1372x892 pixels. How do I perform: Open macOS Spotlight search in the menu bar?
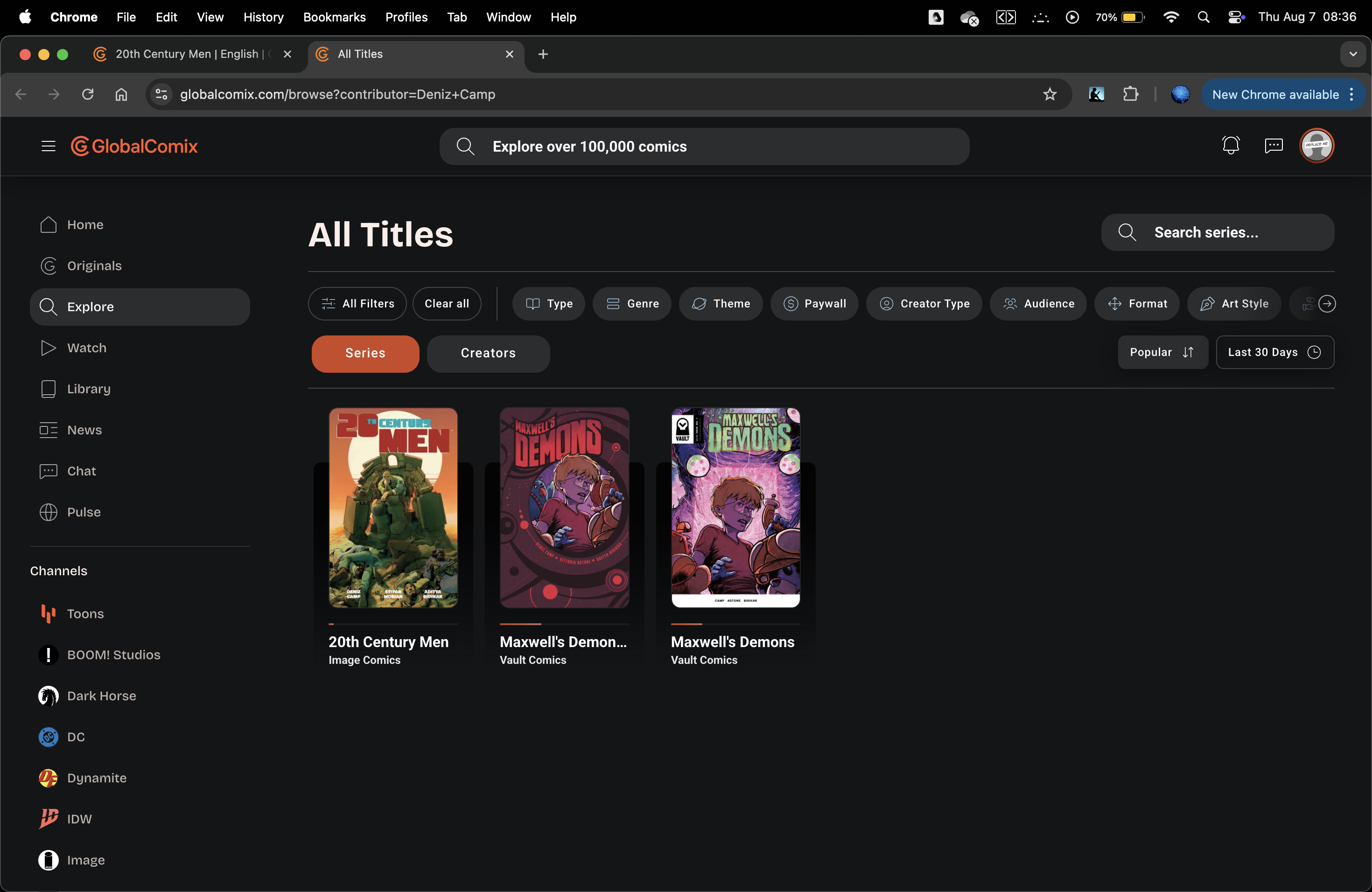(x=1203, y=17)
